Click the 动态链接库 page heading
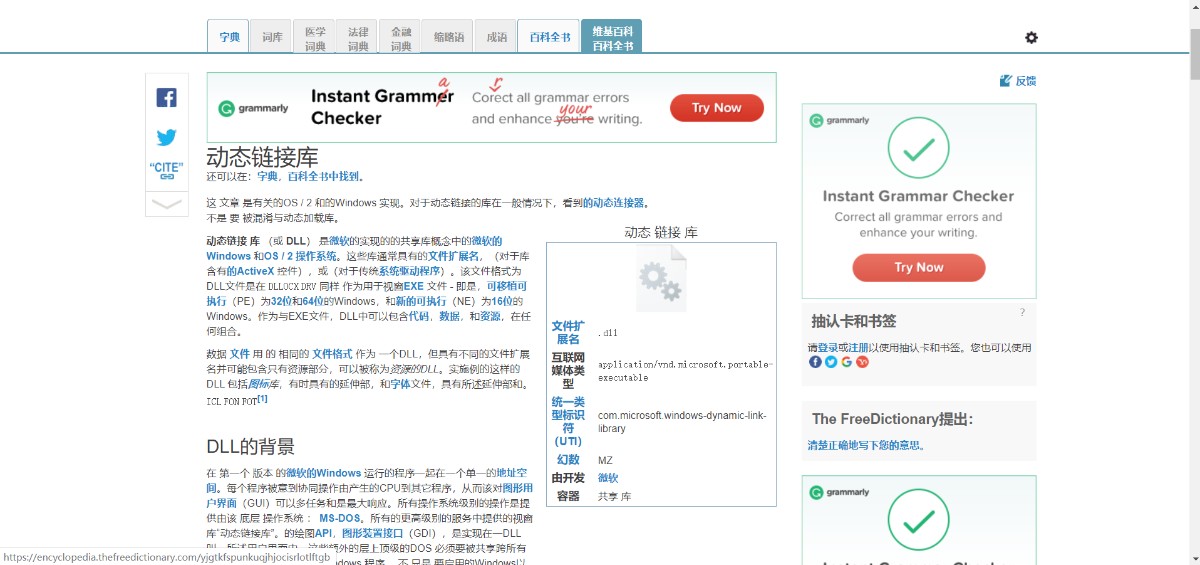1200x565 pixels. pyautogui.click(x=262, y=157)
